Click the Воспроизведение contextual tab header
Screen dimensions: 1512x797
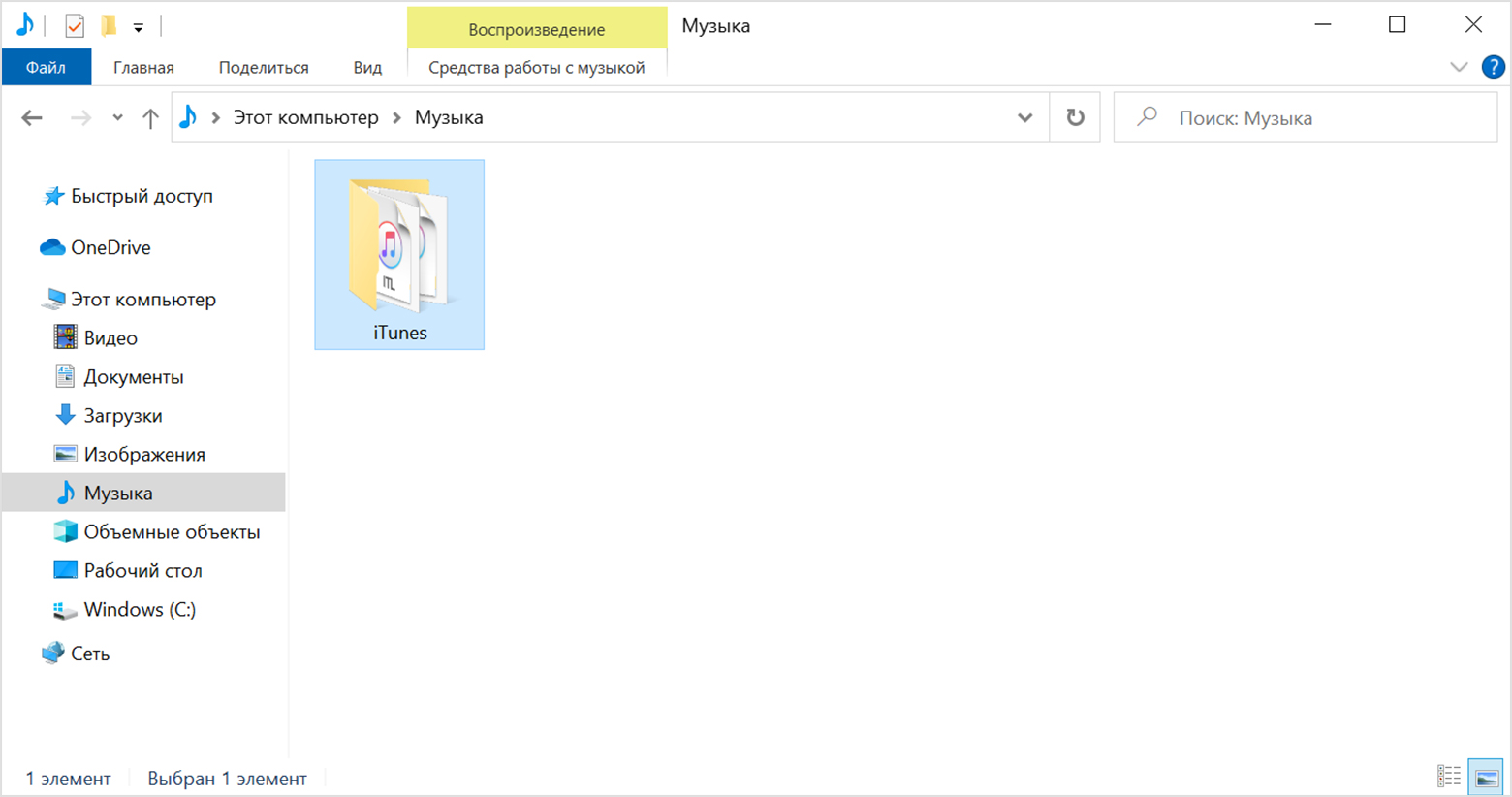click(536, 29)
